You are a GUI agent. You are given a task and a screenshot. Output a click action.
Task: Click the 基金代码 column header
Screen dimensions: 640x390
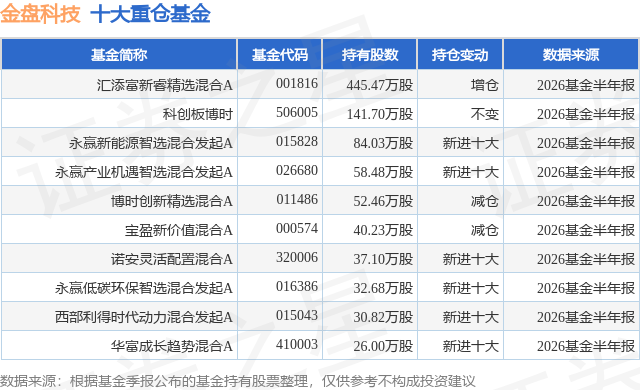click(280, 55)
